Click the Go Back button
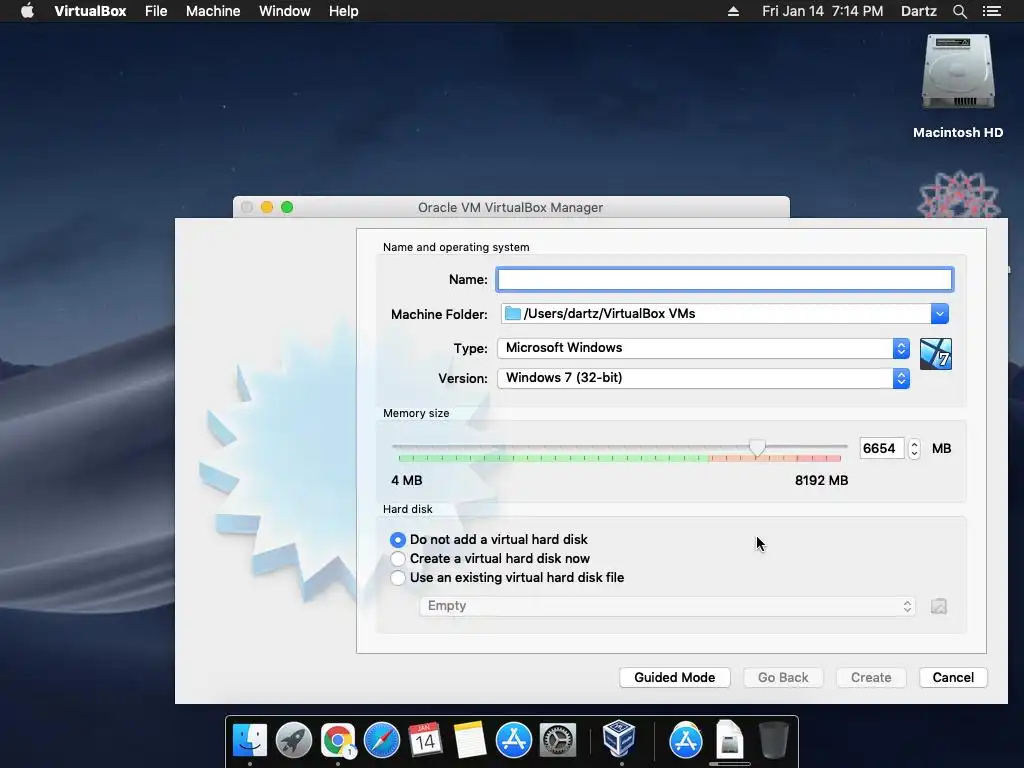Image resolution: width=1024 pixels, height=768 pixels. tap(783, 678)
